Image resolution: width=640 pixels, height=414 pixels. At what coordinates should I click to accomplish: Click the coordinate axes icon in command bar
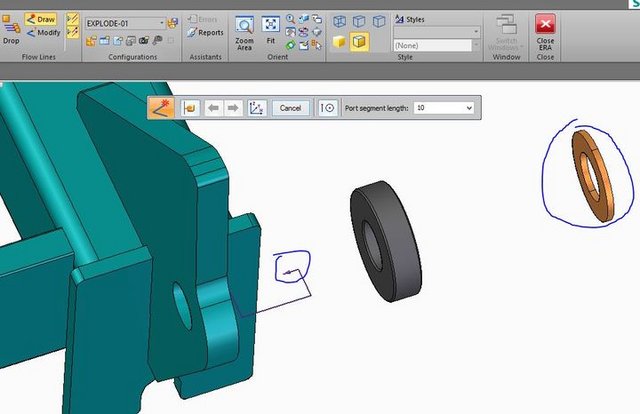click(257, 108)
